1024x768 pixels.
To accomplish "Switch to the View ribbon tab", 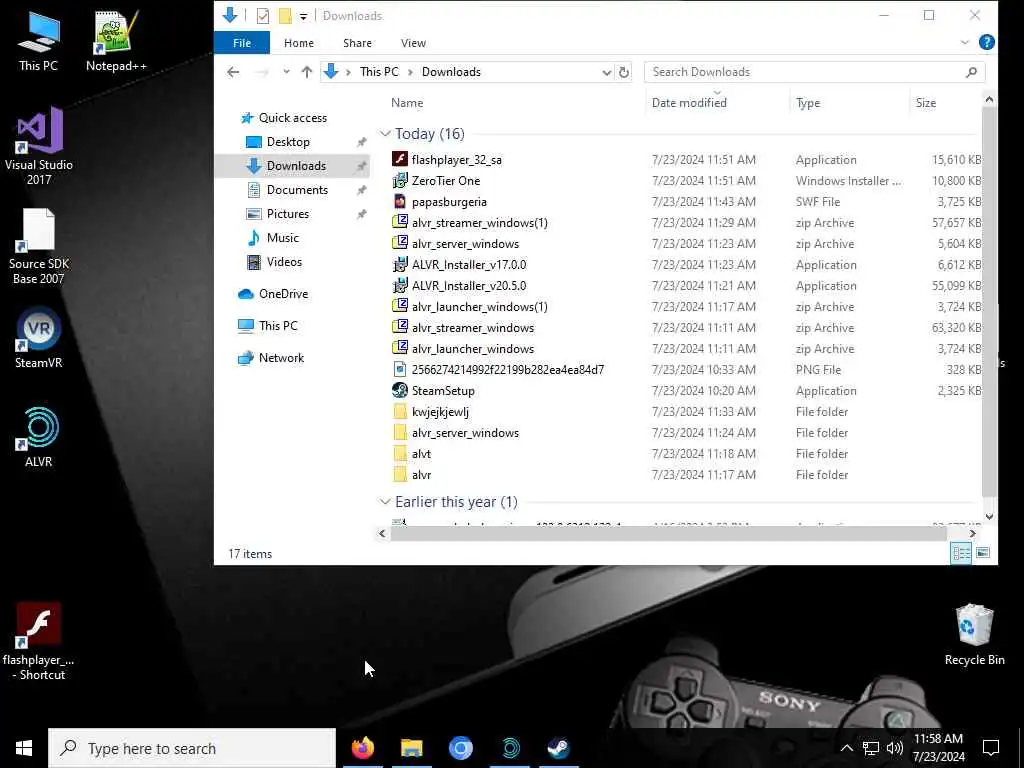I will [413, 42].
